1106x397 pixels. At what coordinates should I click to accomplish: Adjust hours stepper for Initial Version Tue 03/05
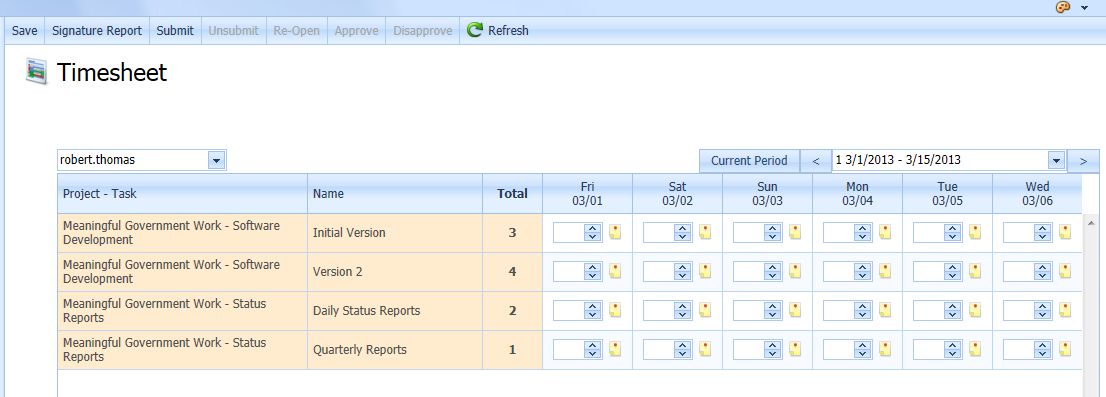[952, 232]
